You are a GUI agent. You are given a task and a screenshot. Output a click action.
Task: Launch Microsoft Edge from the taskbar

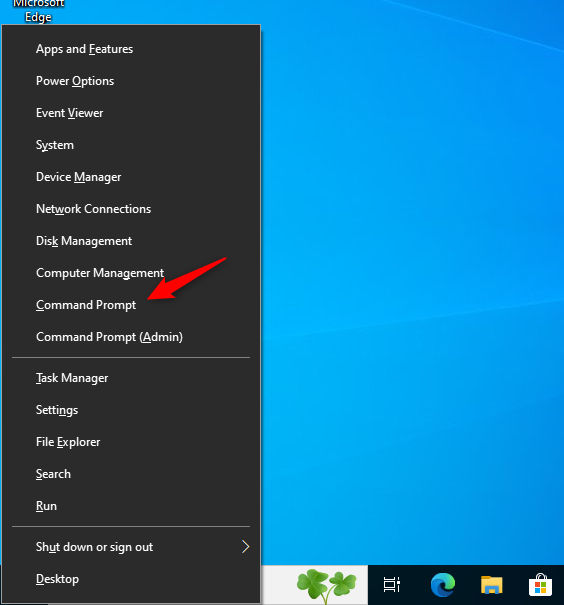tap(442, 585)
